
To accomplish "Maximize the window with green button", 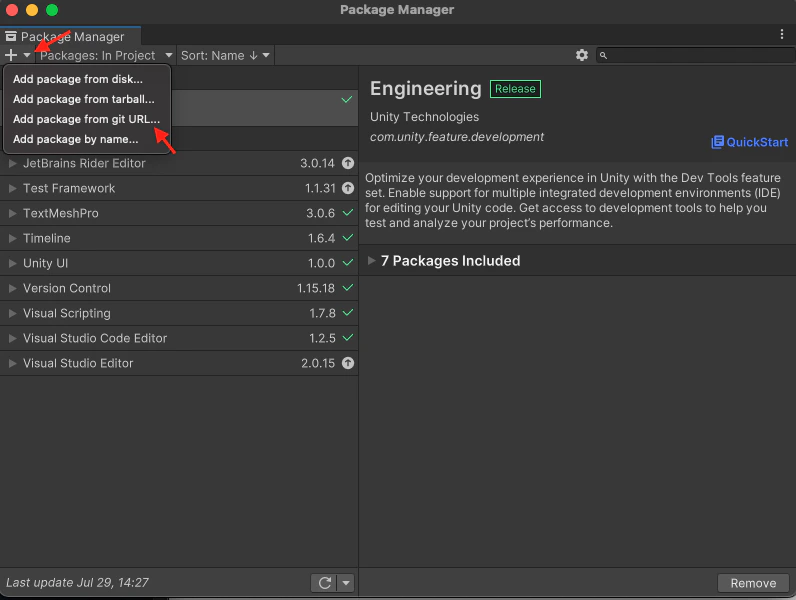I will pos(52,10).
